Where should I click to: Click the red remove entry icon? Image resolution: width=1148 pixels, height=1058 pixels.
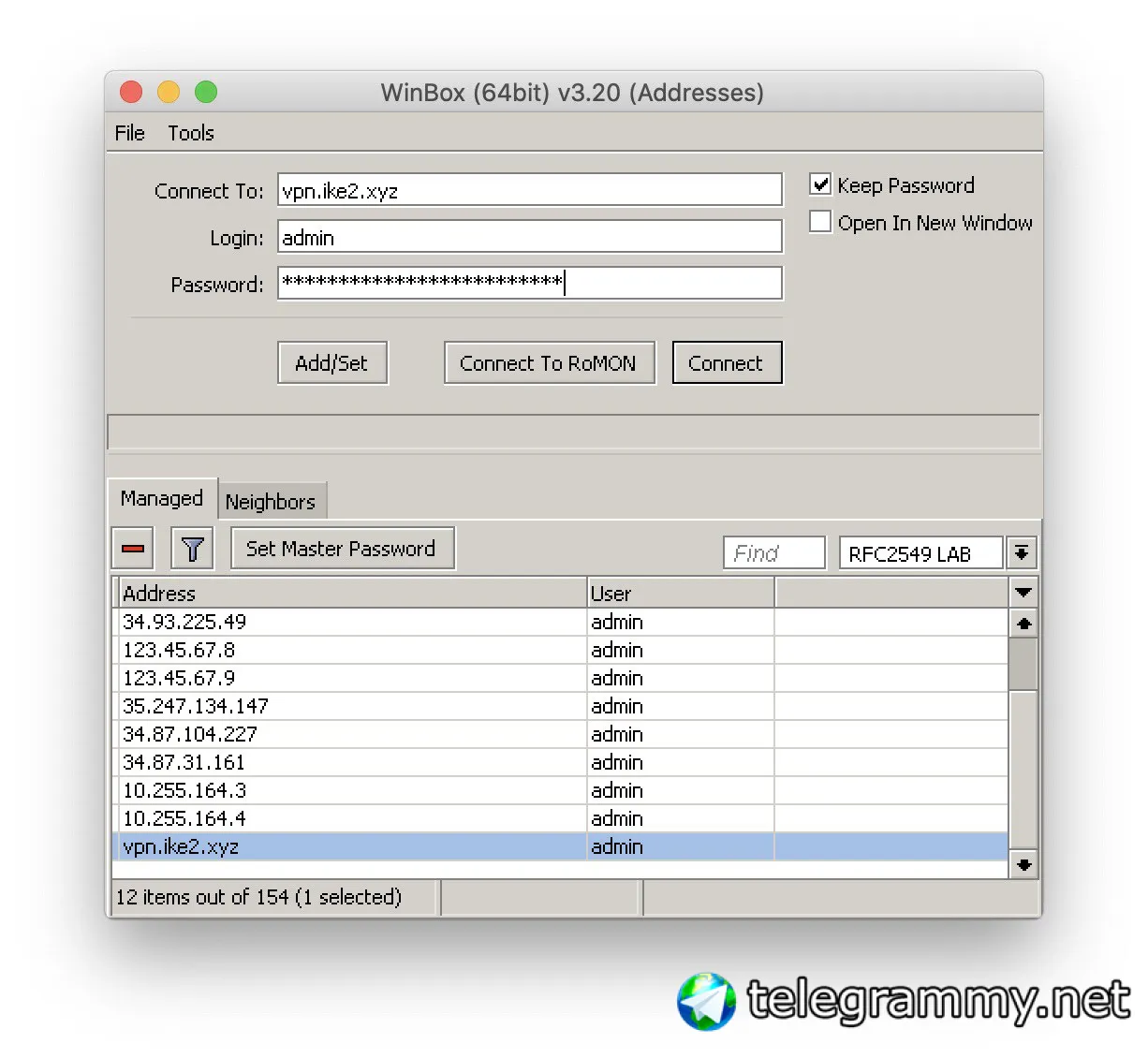[133, 549]
